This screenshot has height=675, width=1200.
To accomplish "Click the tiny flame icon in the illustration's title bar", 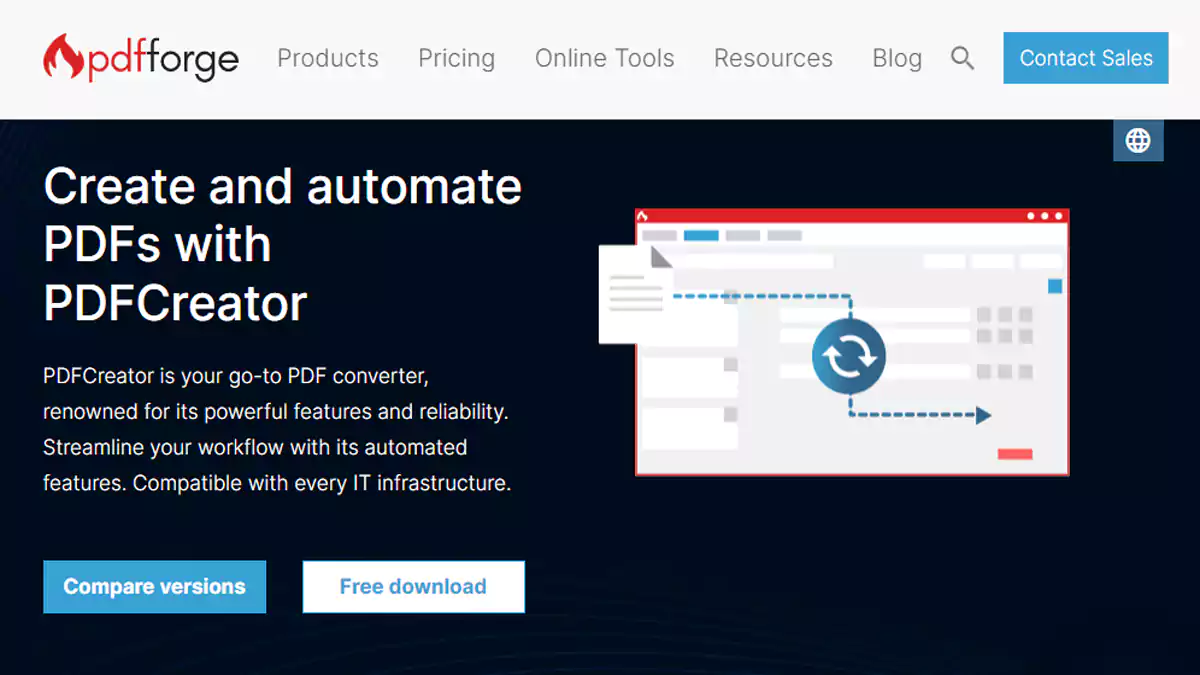I will coord(643,216).
